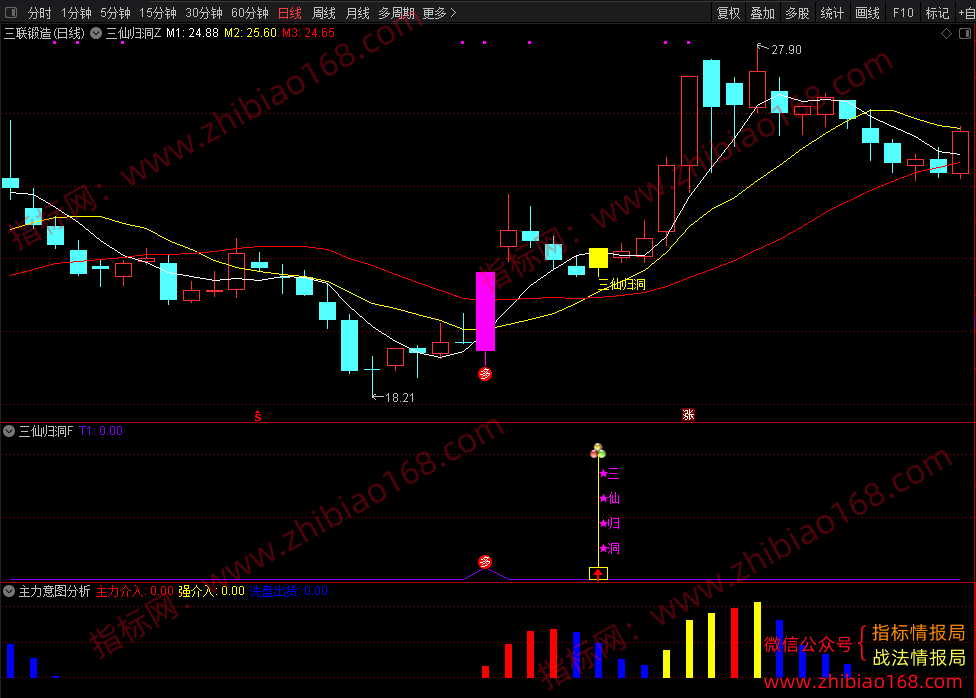Open the 多股 multi-stock view
This screenshot has width=976, height=698.
pos(797,13)
